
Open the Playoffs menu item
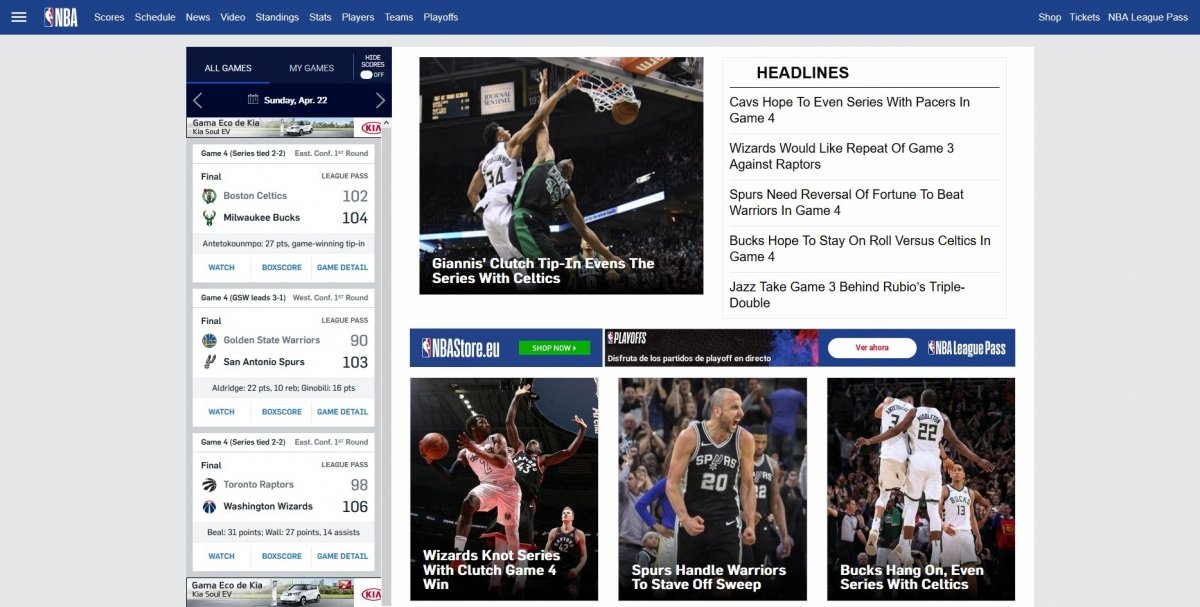(441, 17)
